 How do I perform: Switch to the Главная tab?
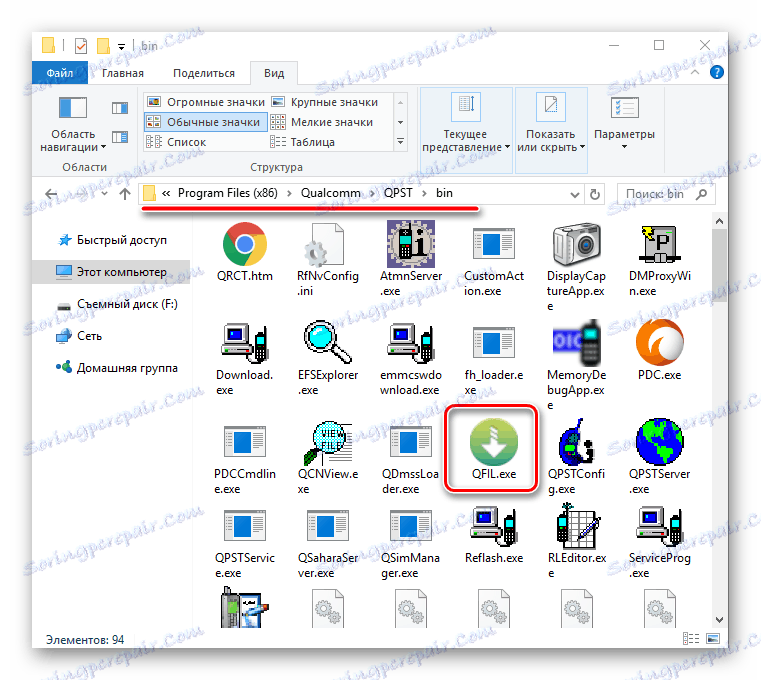[123, 73]
